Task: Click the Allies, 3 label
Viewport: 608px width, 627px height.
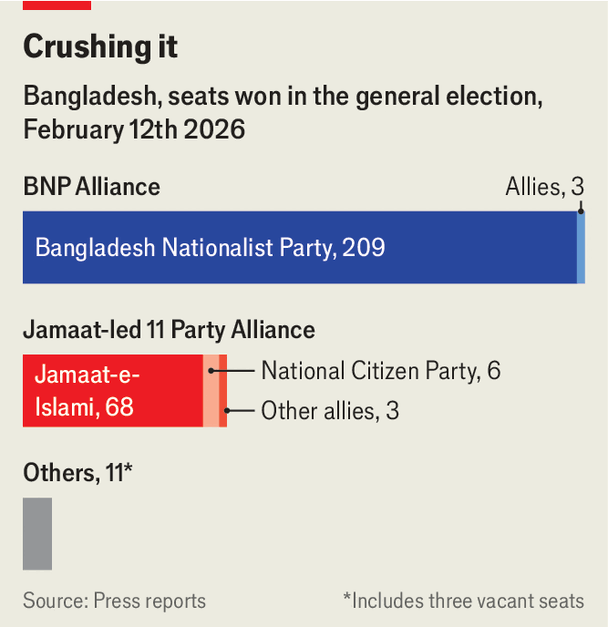Action: pos(545,187)
